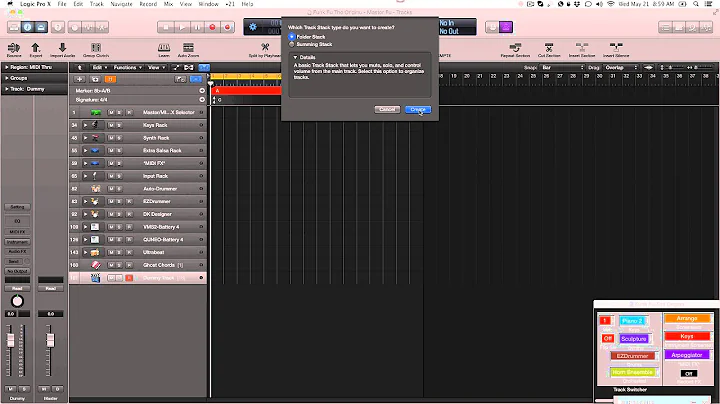This screenshot has height=404, width=720.
Task: Click the purple control bar button
Action: click(506, 27)
